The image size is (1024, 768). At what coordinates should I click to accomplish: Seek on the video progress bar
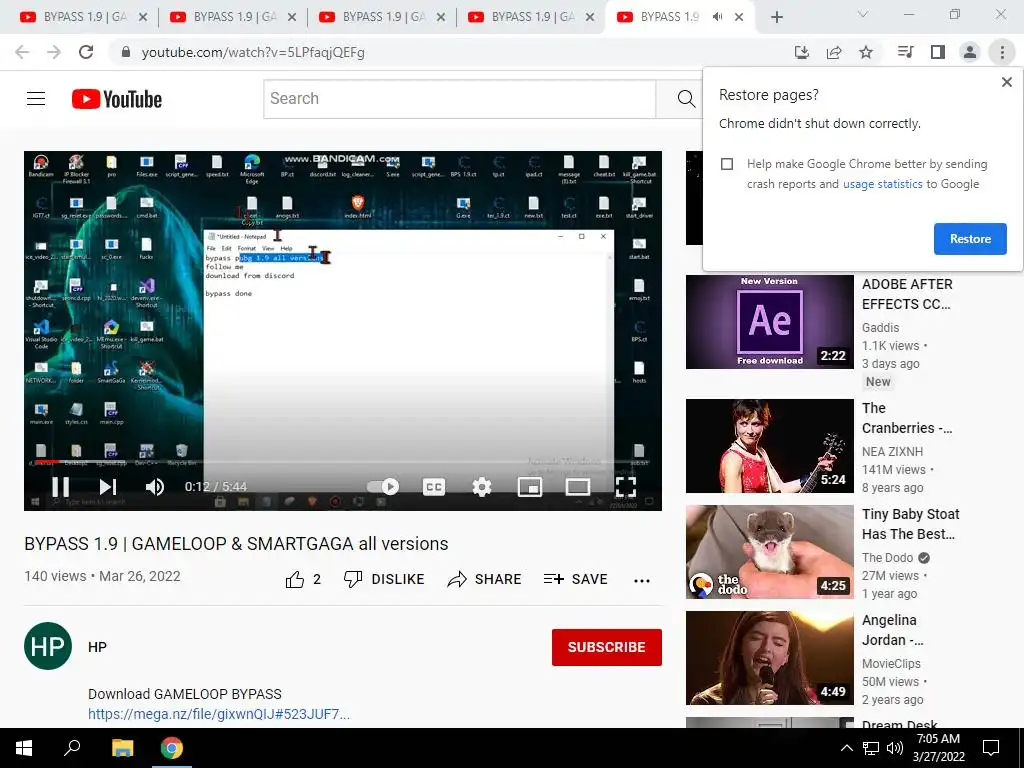pyautogui.click(x=343, y=462)
